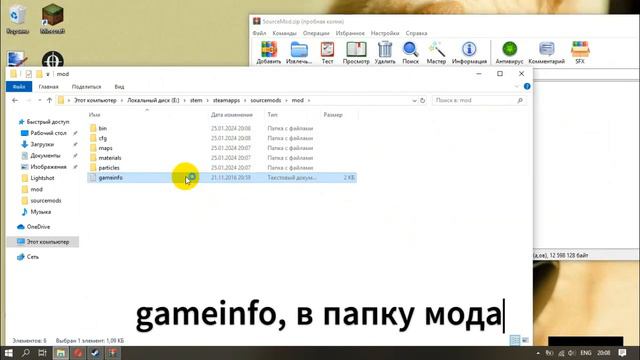
Task: Open WinRAR Настройки menu
Action: (385, 33)
